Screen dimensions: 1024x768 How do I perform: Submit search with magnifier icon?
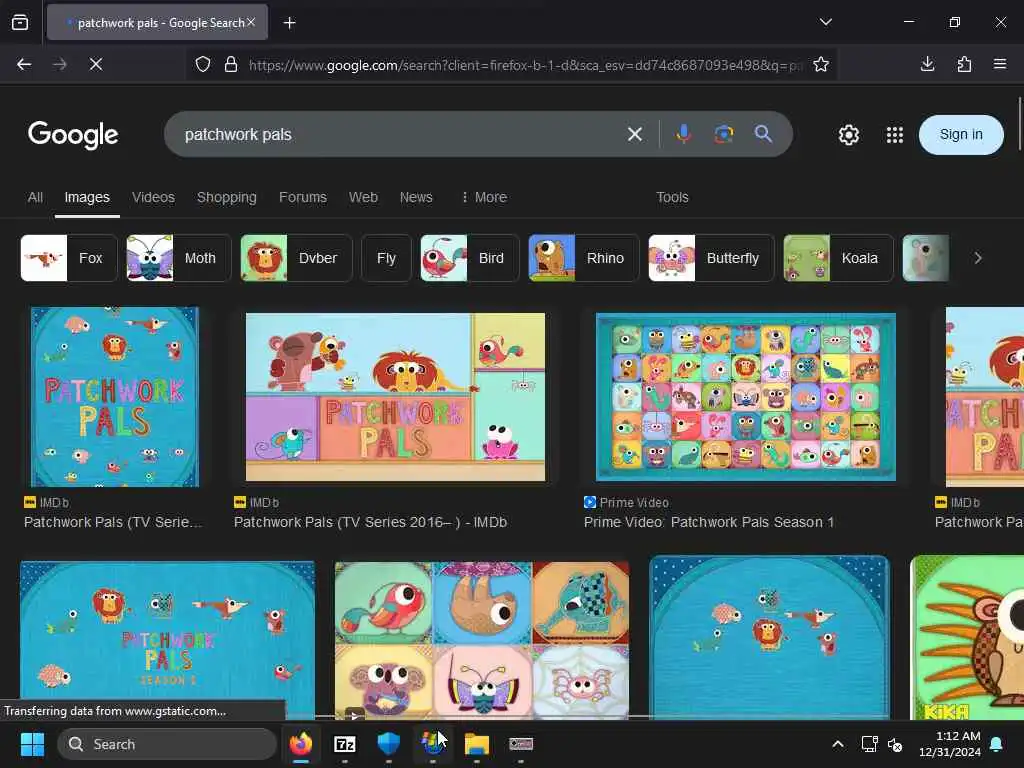[763, 134]
